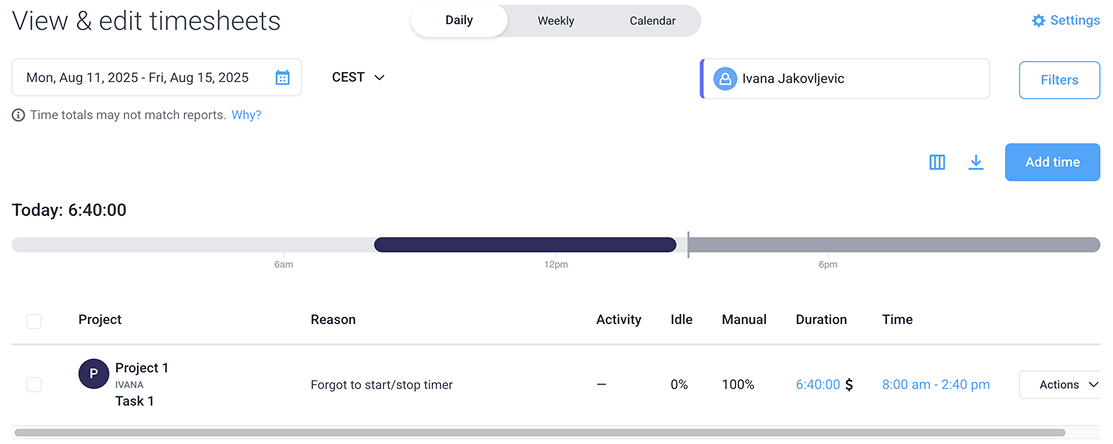The image size is (1113, 444).
Task: Click the member avatar icon beside Ivana Jakovljevic
Action: click(x=725, y=78)
